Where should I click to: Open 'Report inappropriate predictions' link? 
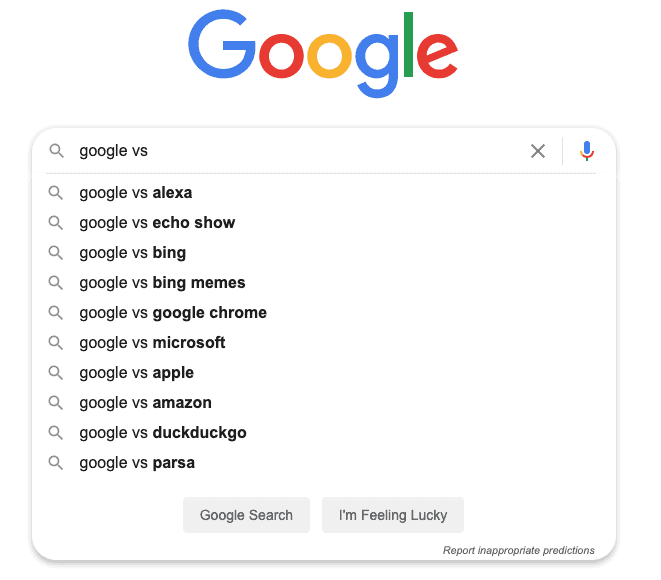[519, 550]
